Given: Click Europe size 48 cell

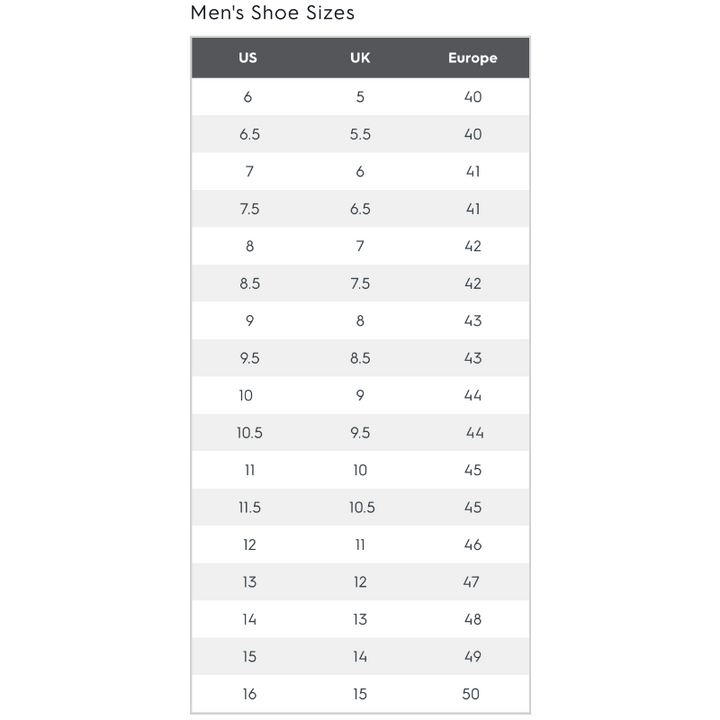Looking at the screenshot, I should pos(472,620).
